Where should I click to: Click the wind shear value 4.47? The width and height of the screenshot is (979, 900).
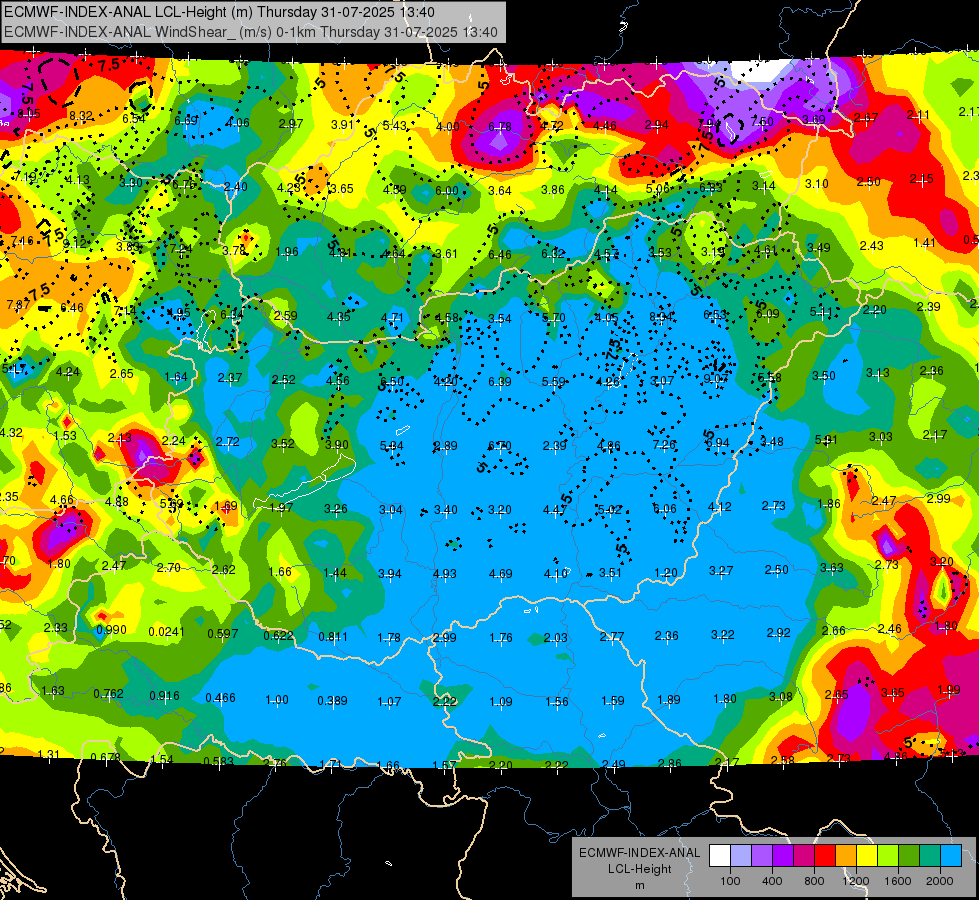point(554,510)
